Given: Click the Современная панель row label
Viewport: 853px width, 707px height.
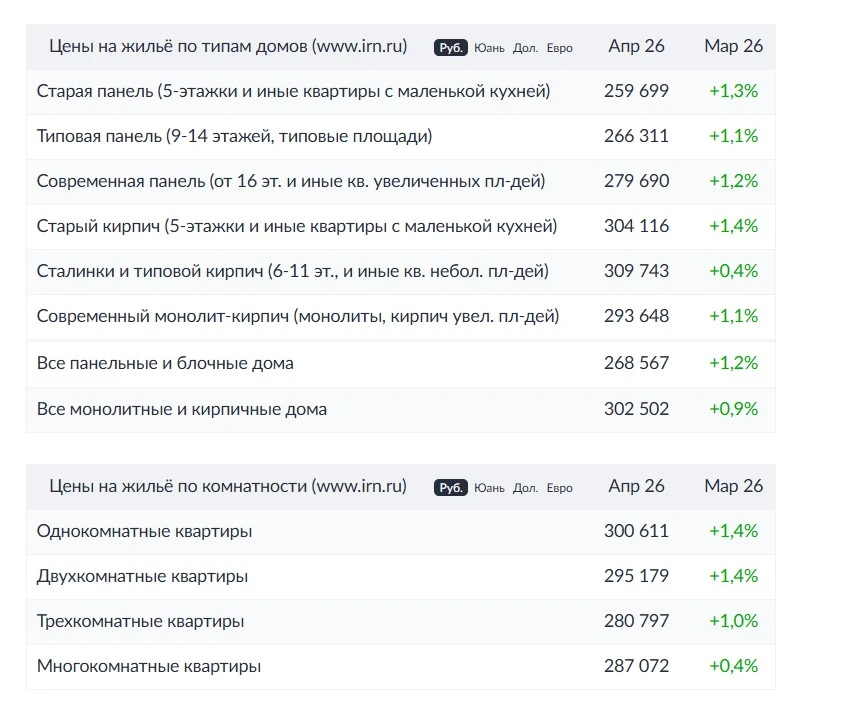Looking at the screenshot, I should [x=291, y=181].
